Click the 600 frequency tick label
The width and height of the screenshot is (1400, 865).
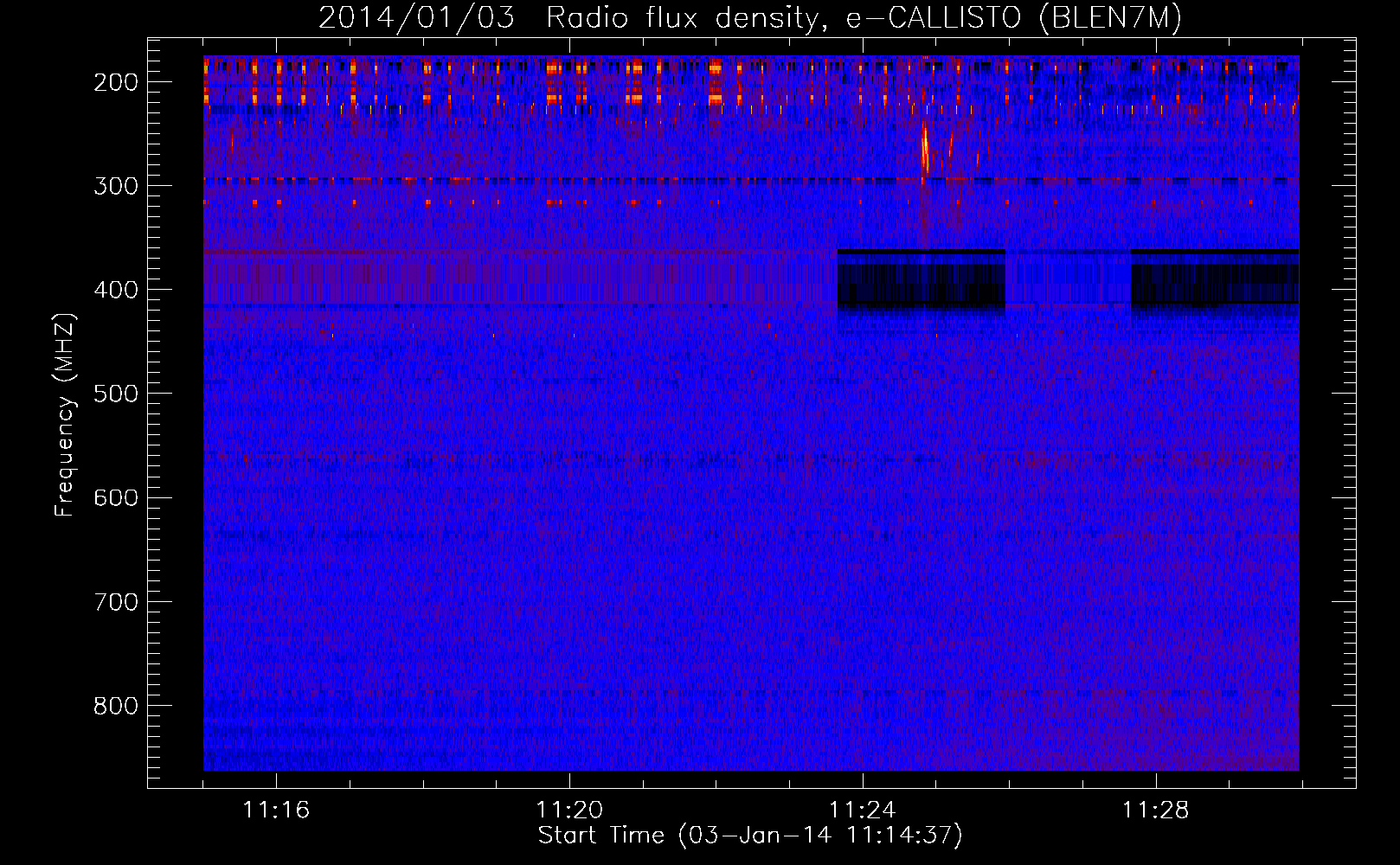[x=116, y=497]
